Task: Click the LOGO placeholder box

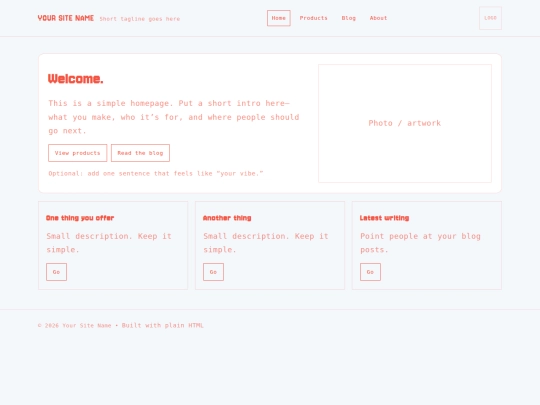Action: click(490, 18)
